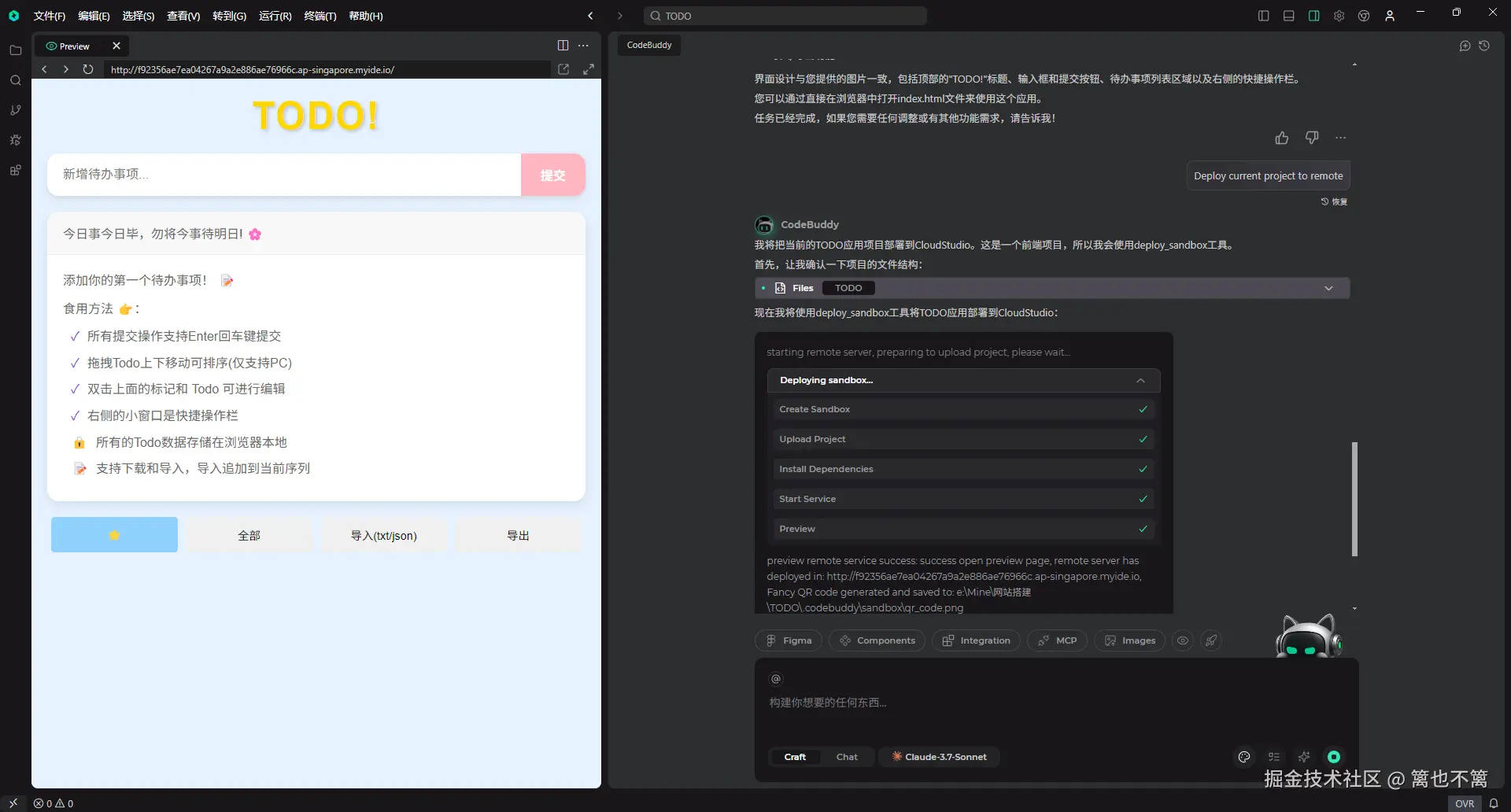Split the Preview editor
1511x812 pixels.
(x=563, y=46)
